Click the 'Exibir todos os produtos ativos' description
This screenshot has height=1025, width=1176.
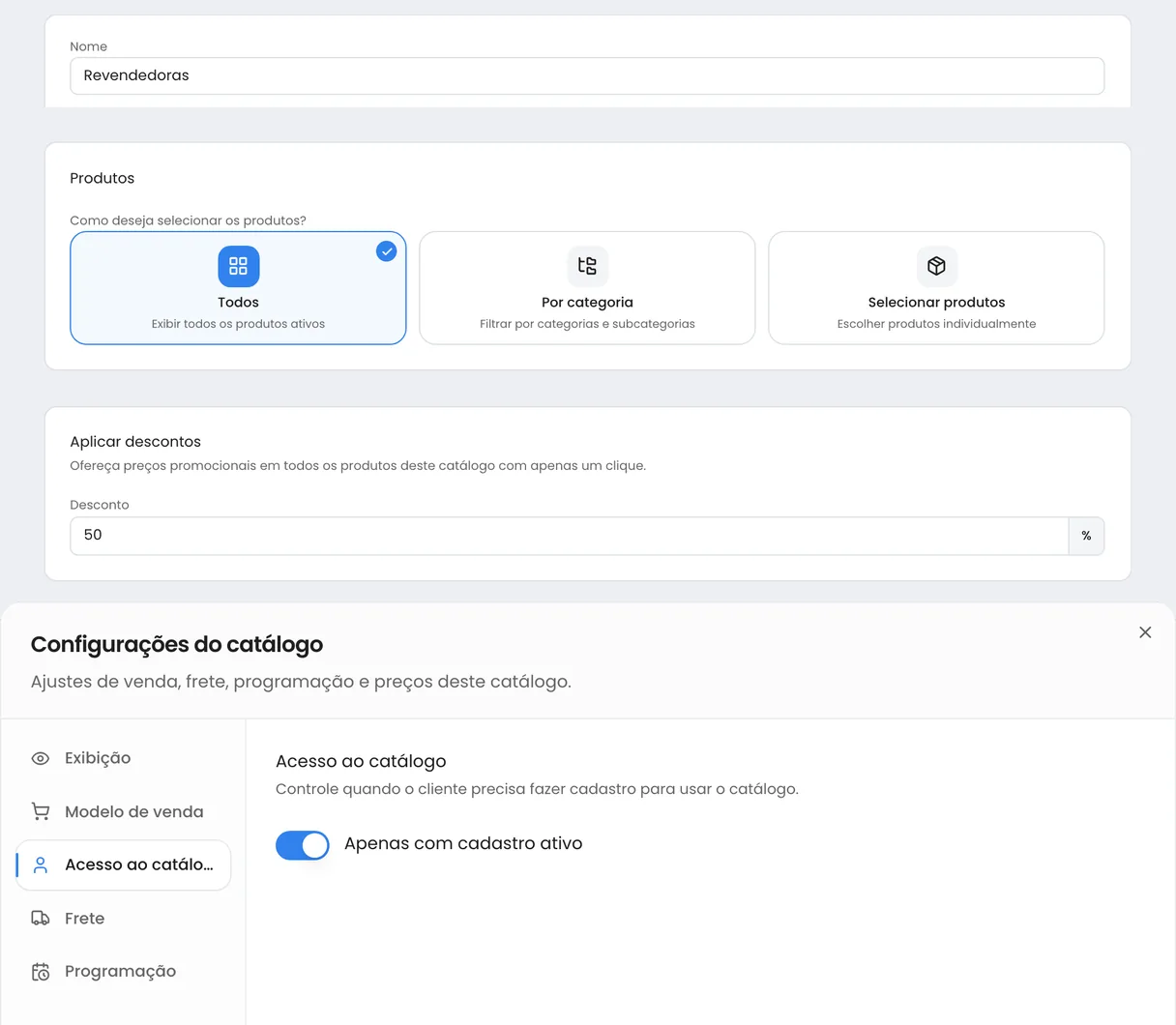(238, 324)
